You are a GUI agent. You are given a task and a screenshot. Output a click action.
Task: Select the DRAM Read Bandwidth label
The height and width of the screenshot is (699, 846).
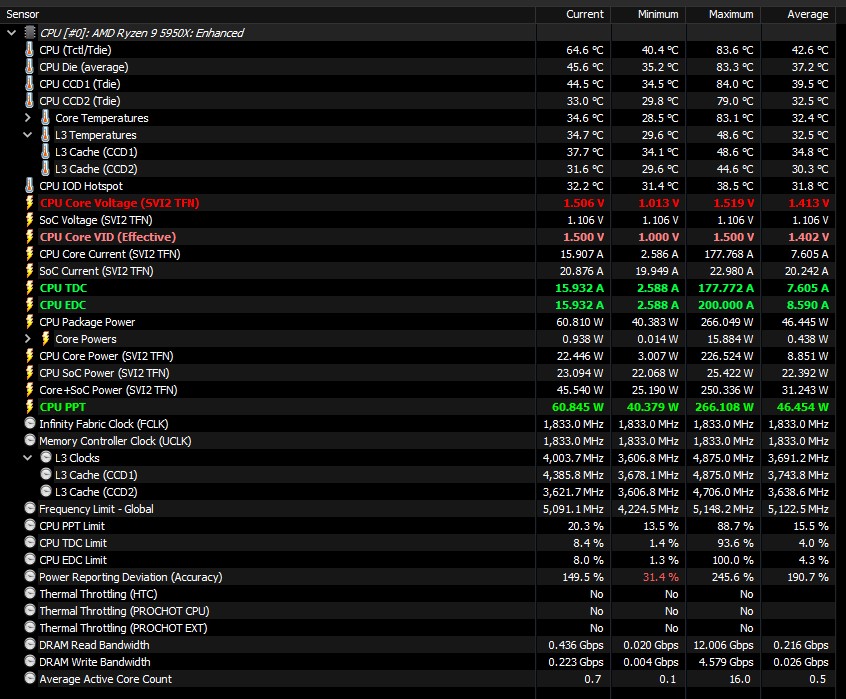[94, 645]
